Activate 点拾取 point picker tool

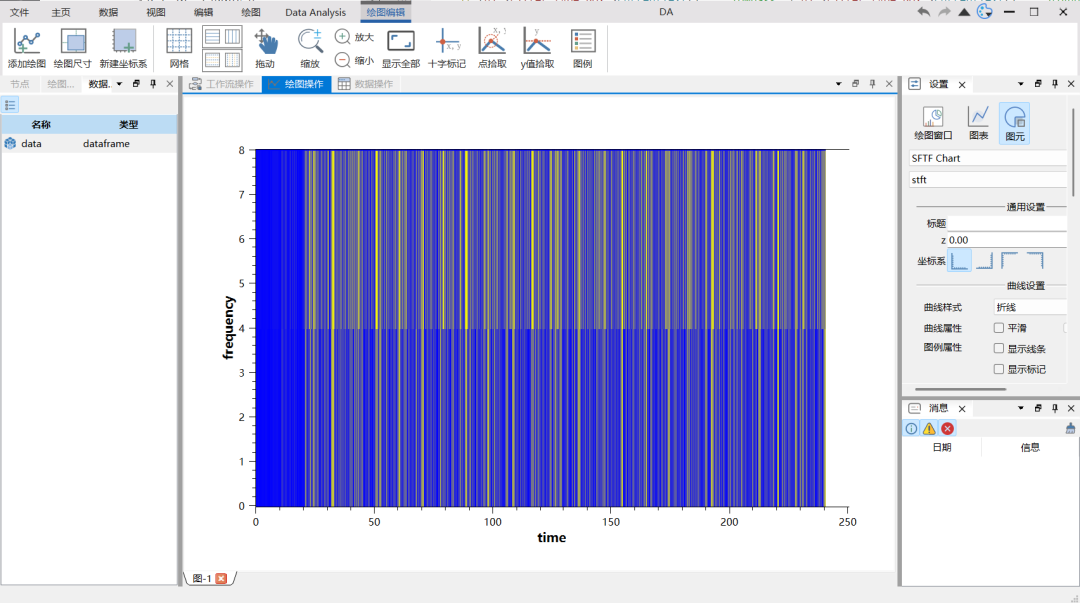click(492, 48)
